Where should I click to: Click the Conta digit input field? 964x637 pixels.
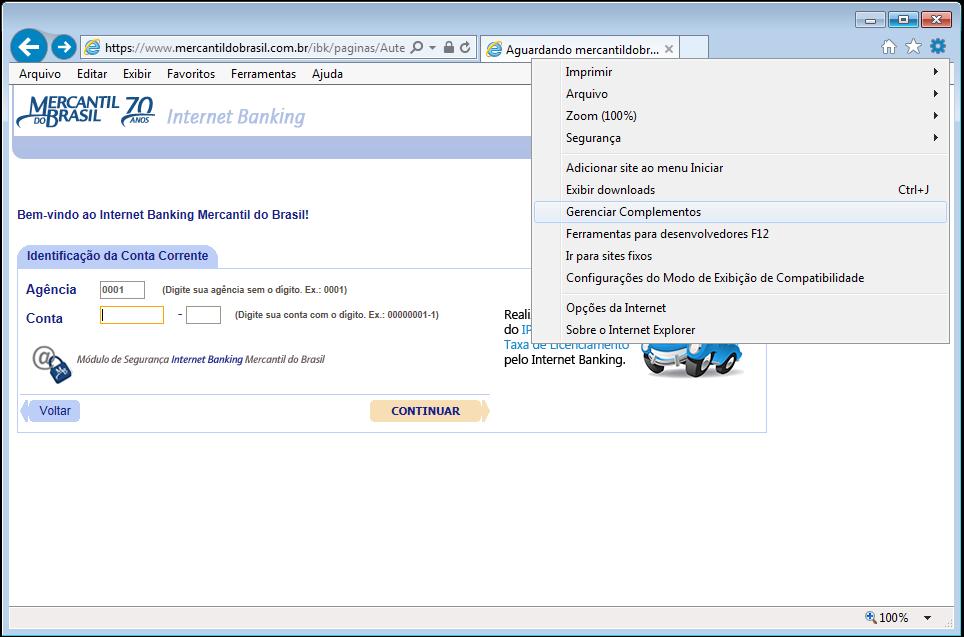(x=203, y=315)
